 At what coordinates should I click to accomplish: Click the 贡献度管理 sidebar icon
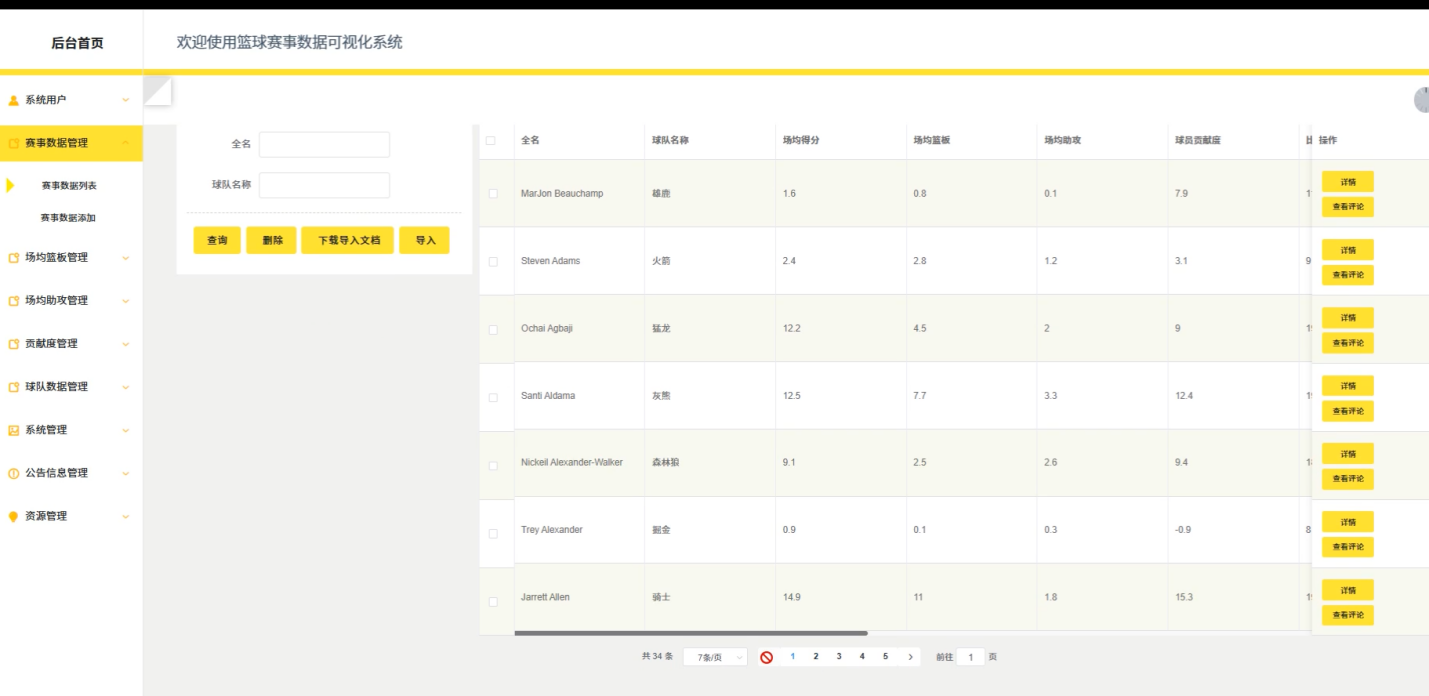coord(14,344)
